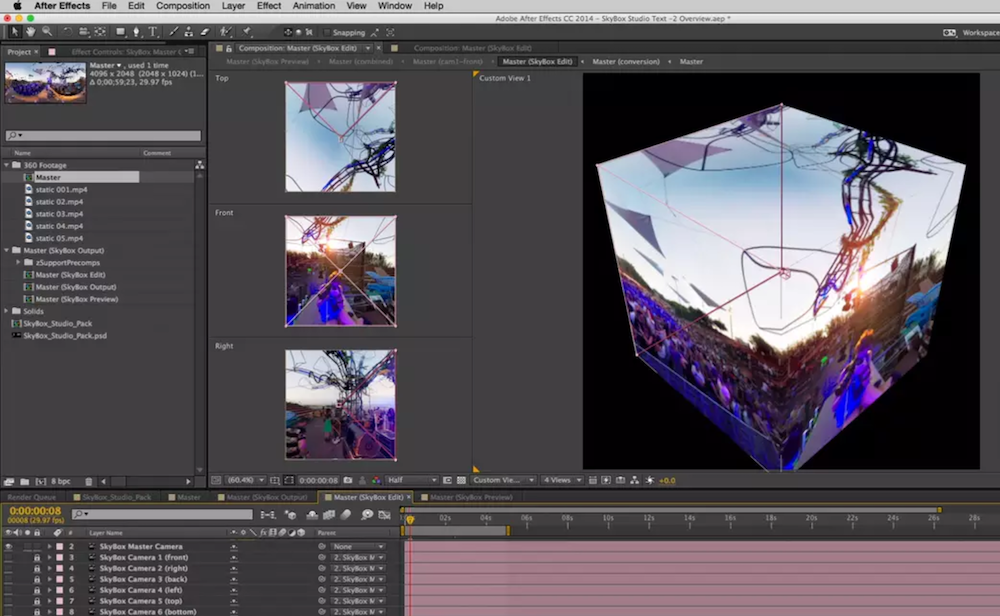Select the Eraser tool
Viewport: 1000px width, 616px height.
205,31
